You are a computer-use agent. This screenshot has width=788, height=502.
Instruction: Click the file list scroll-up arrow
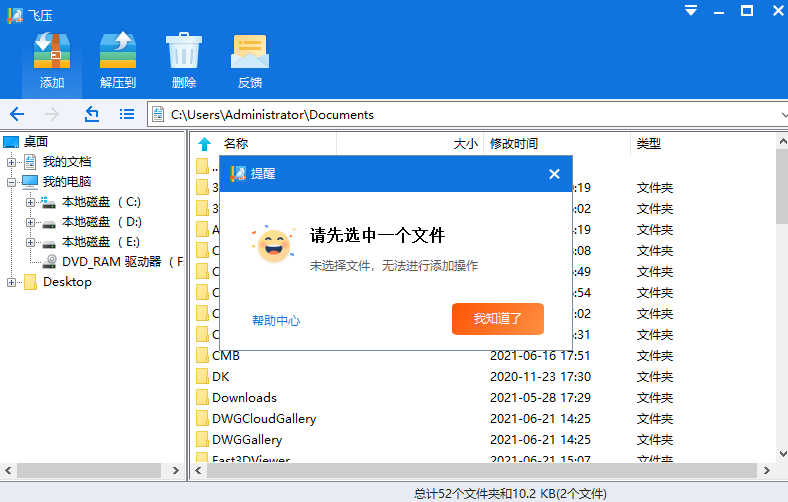782,142
